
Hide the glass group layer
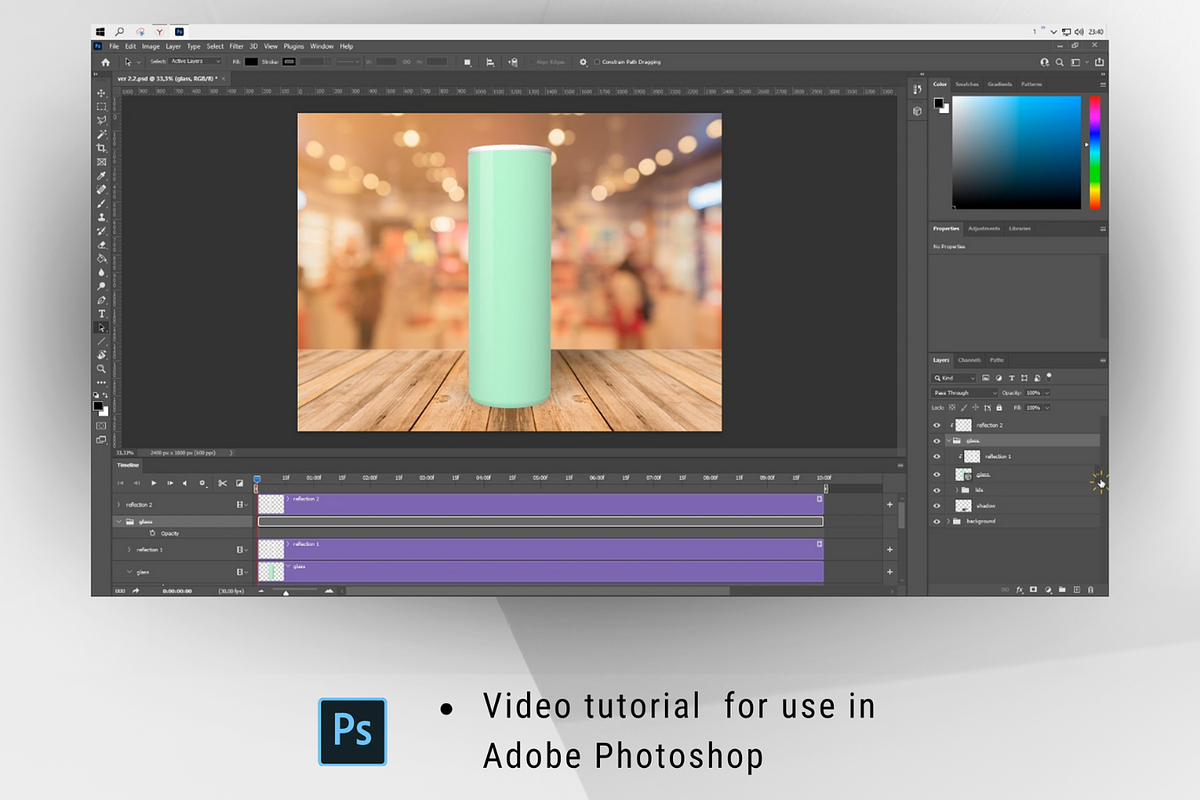[x=937, y=441]
